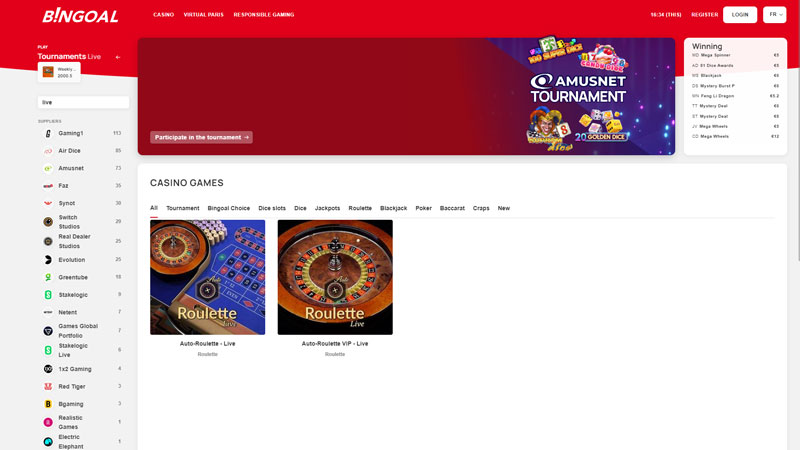800x450 pixels.
Task: Switch to the Poker tab
Action: pyautogui.click(x=423, y=208)
